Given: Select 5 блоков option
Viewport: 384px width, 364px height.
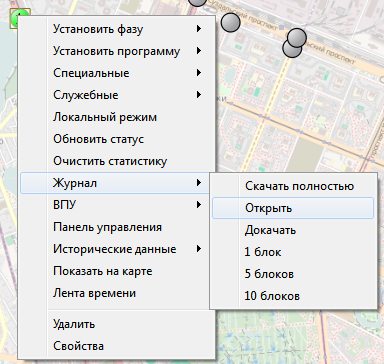Looking at the screenshot, I should [293, 274].
